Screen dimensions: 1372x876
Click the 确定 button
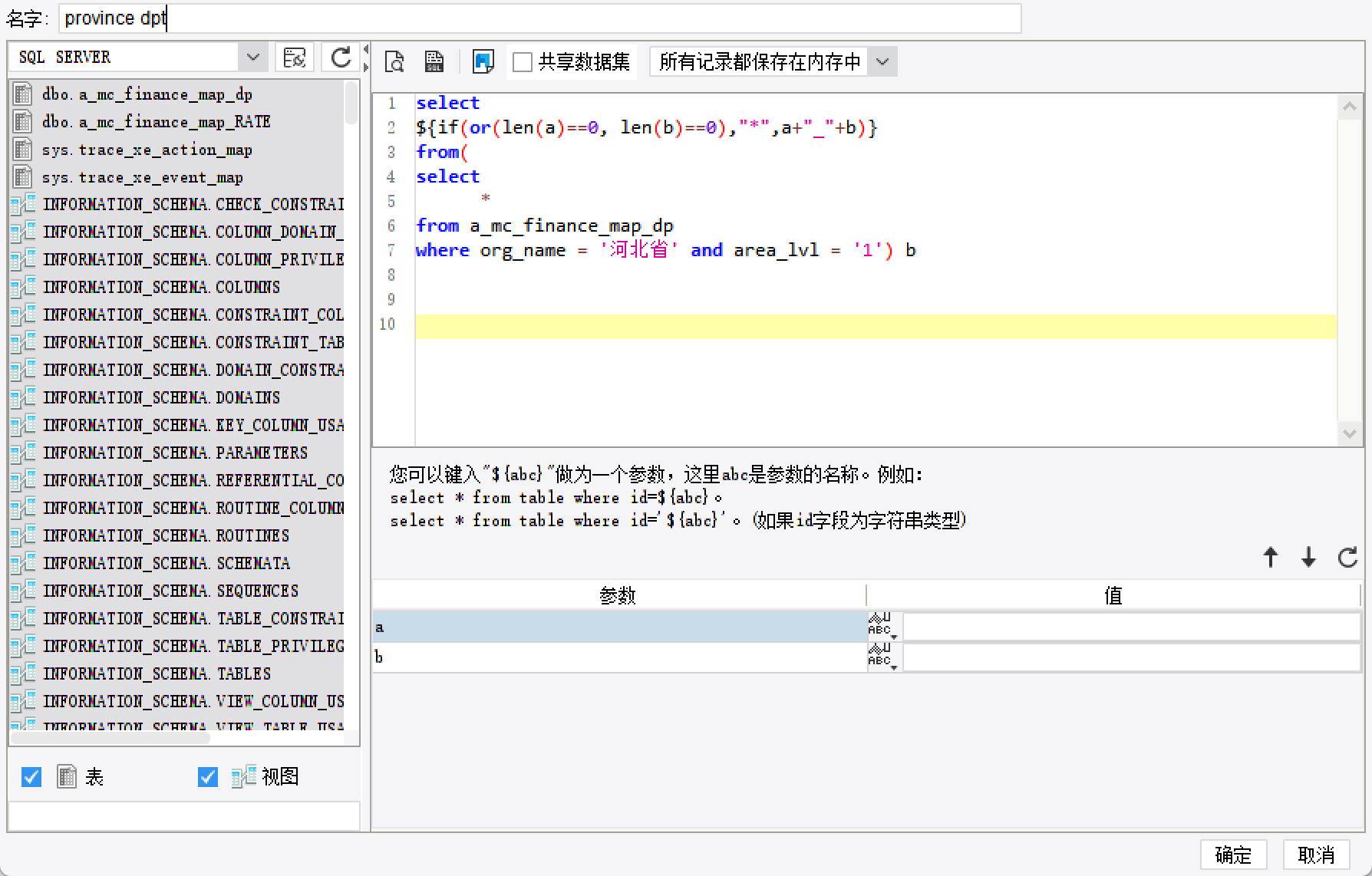tap(1233, 855)
